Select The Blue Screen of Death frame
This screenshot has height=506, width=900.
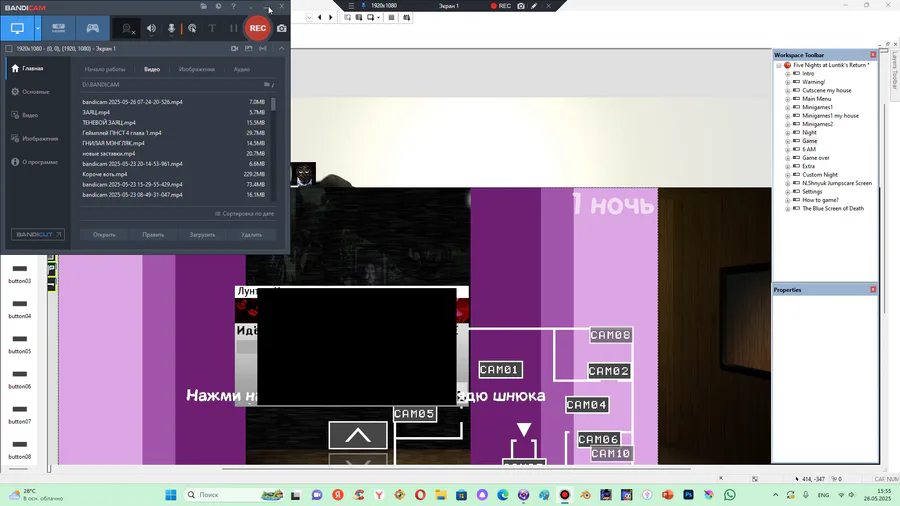pyautogui.click(x=833, y=209)
